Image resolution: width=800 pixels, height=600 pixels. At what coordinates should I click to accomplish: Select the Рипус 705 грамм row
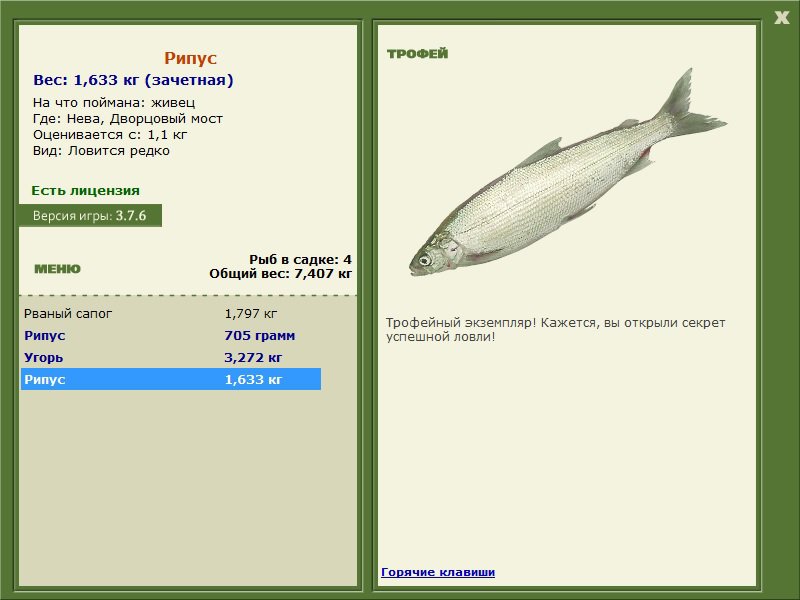pos(171,336)
